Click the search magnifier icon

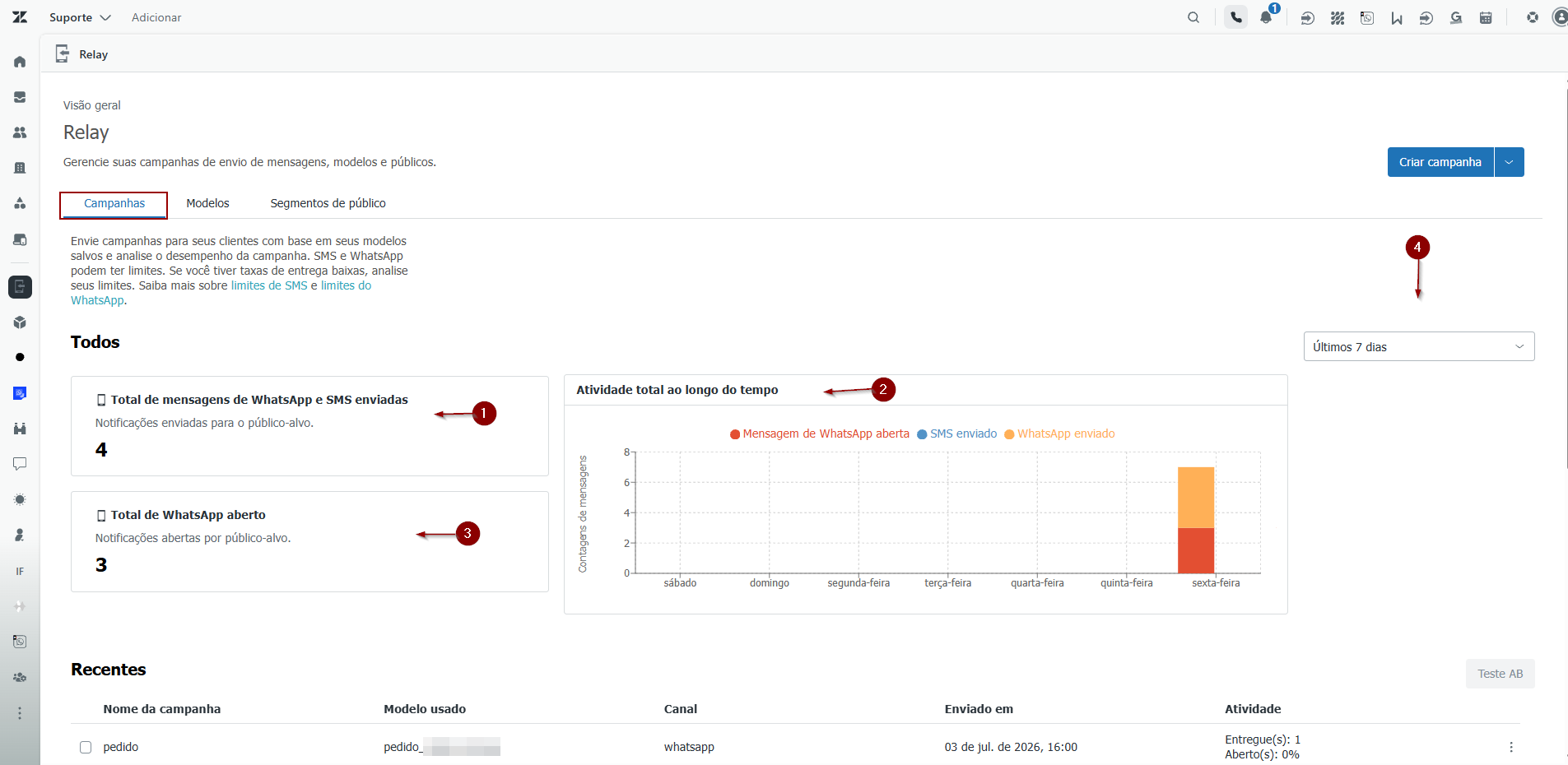click(x=1193, y=17)
